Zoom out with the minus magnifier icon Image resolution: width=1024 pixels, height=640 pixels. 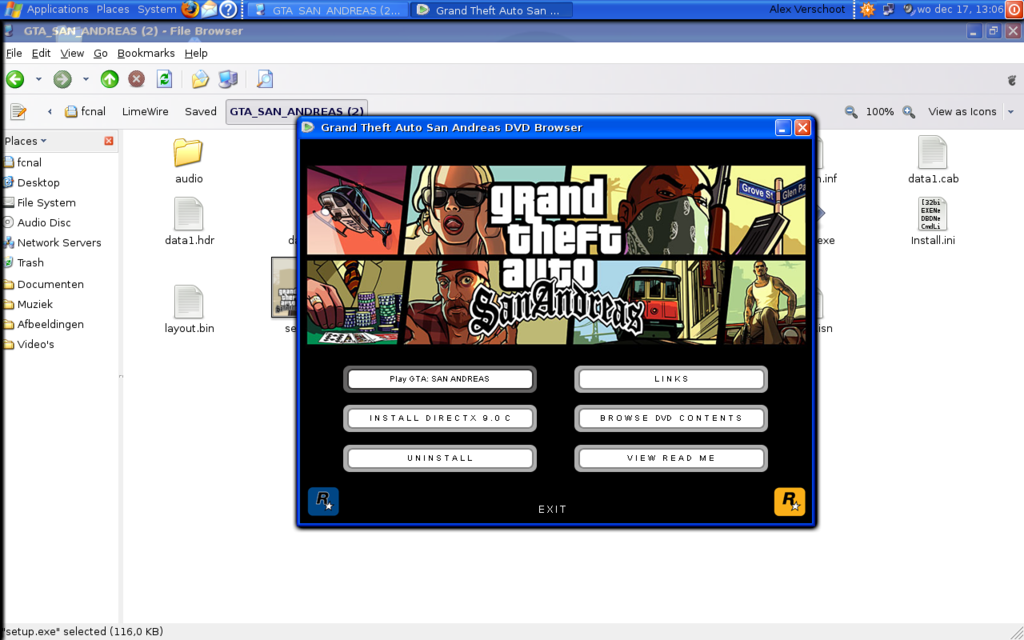[850, 111]
